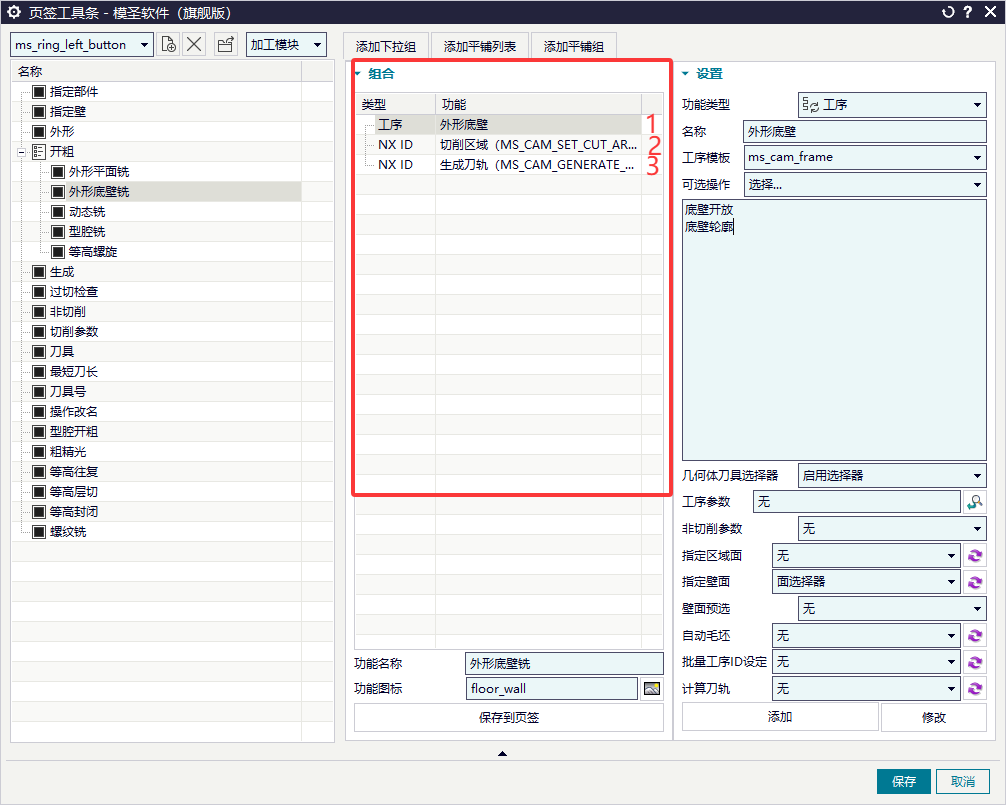Click the 名称 column header
This screenshot has height=805, width=1006.
(x=157, y=71)
